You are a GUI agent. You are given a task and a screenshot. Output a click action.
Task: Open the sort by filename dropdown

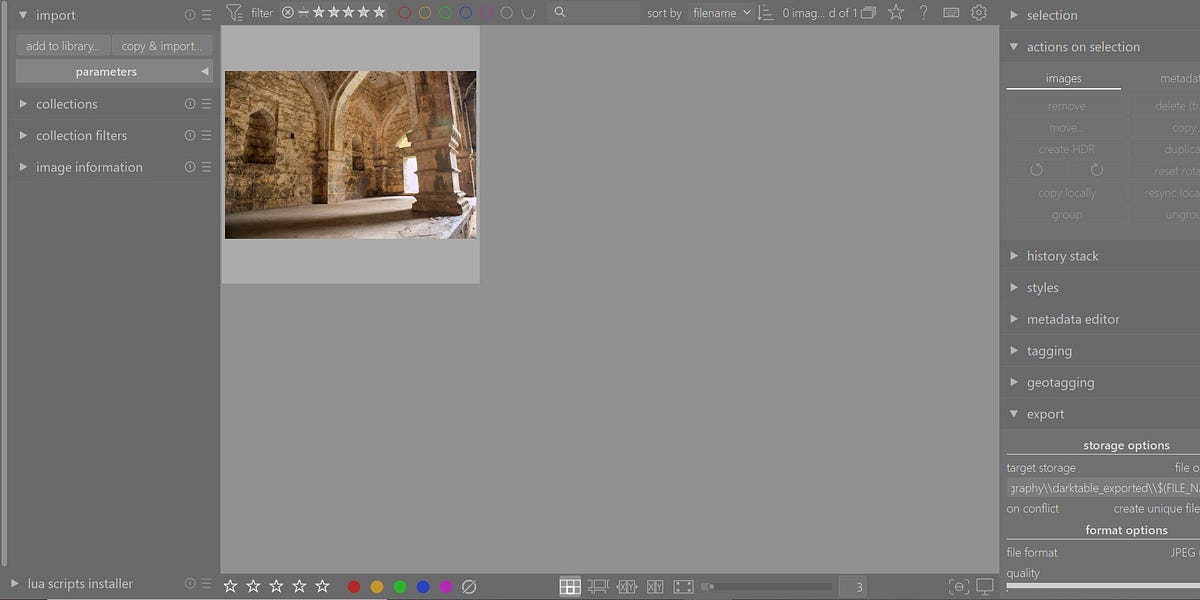tap(718, 13)
